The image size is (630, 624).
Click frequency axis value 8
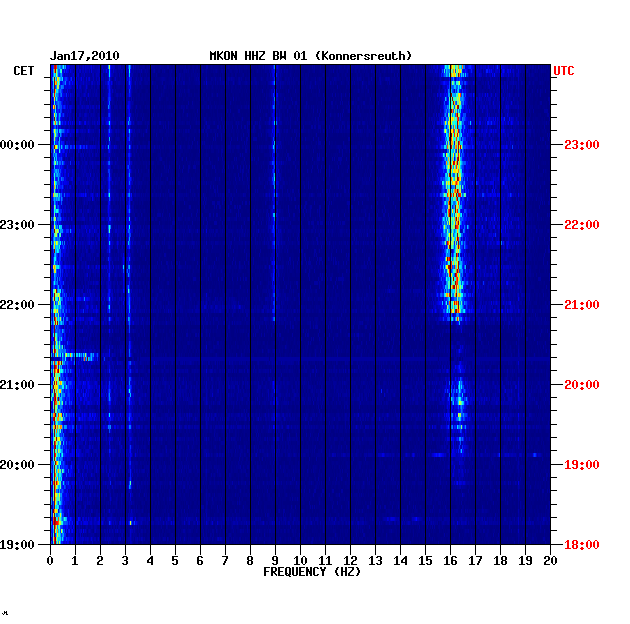click(x=250, y=561)
